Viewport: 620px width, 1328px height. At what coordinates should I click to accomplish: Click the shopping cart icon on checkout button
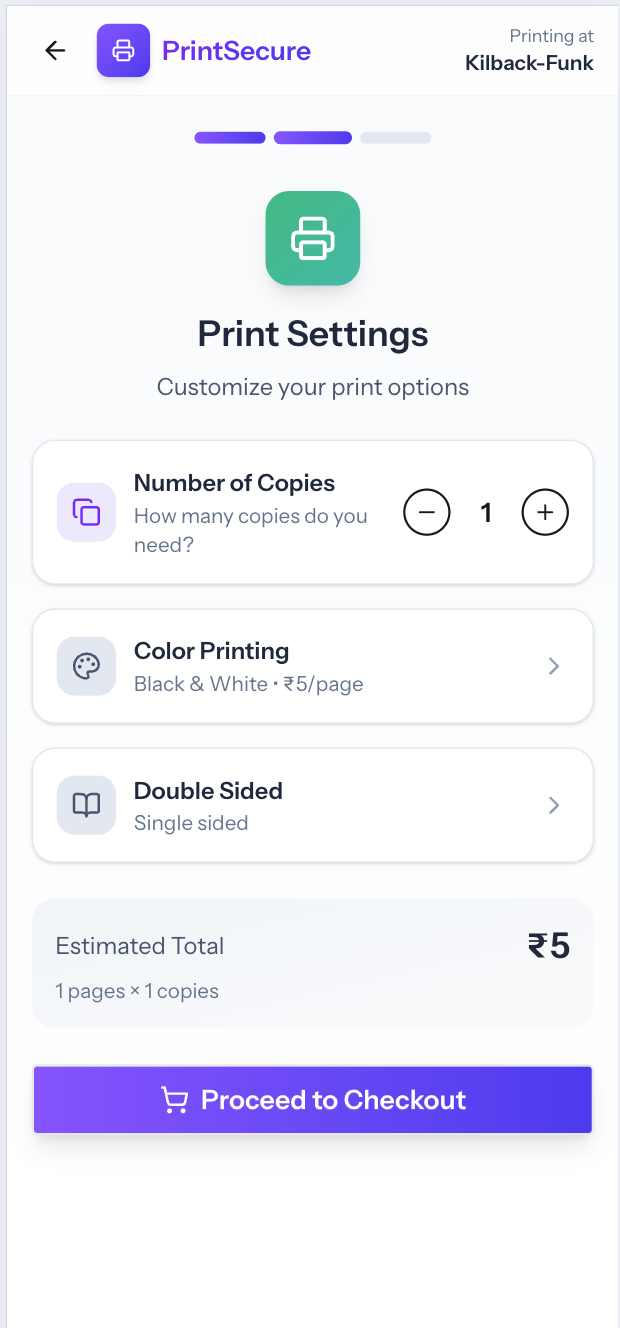(176, 1099)
